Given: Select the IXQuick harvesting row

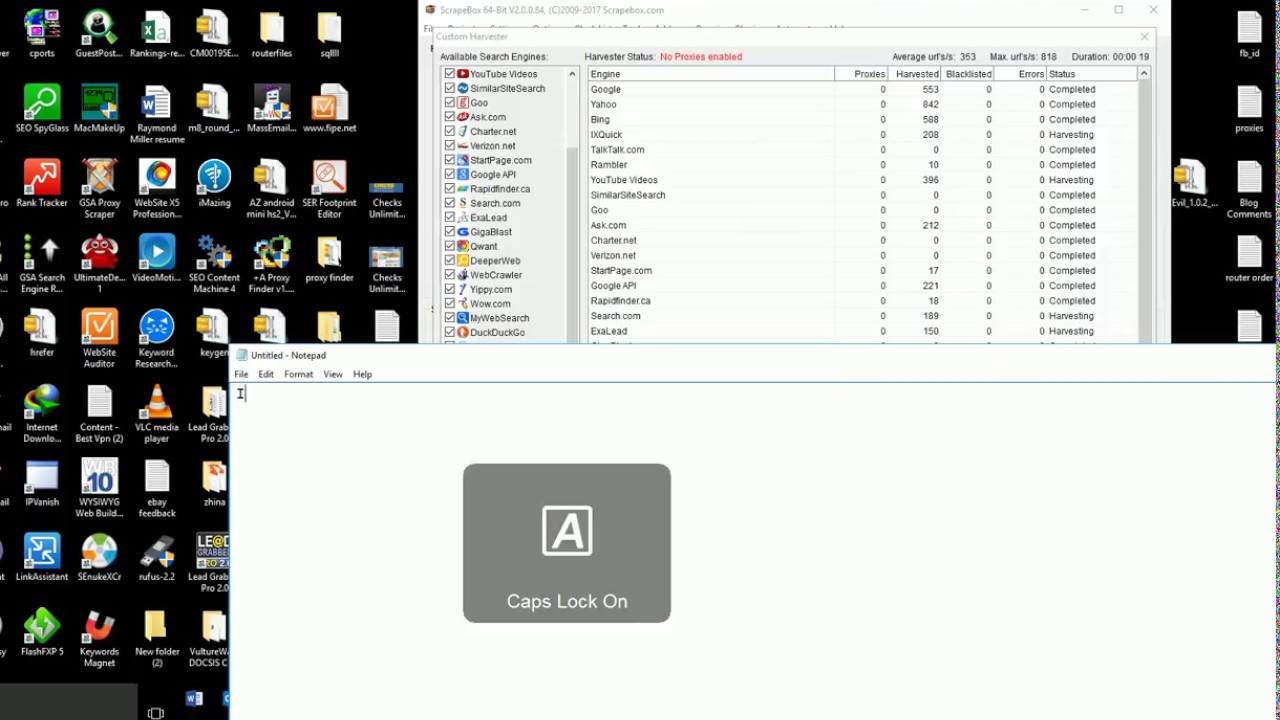Looking at the screenshot, I should 863,134.
